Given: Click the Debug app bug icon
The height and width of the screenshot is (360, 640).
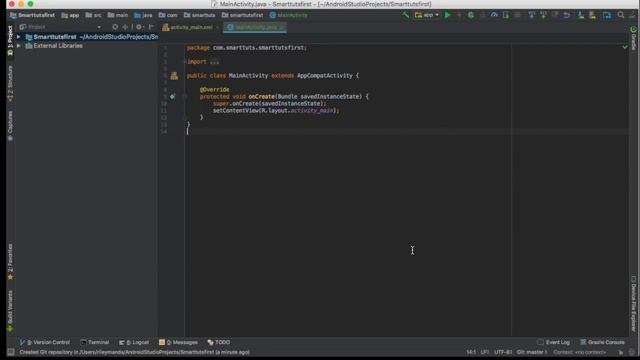Looking at the screenshot, I should 471,15.
